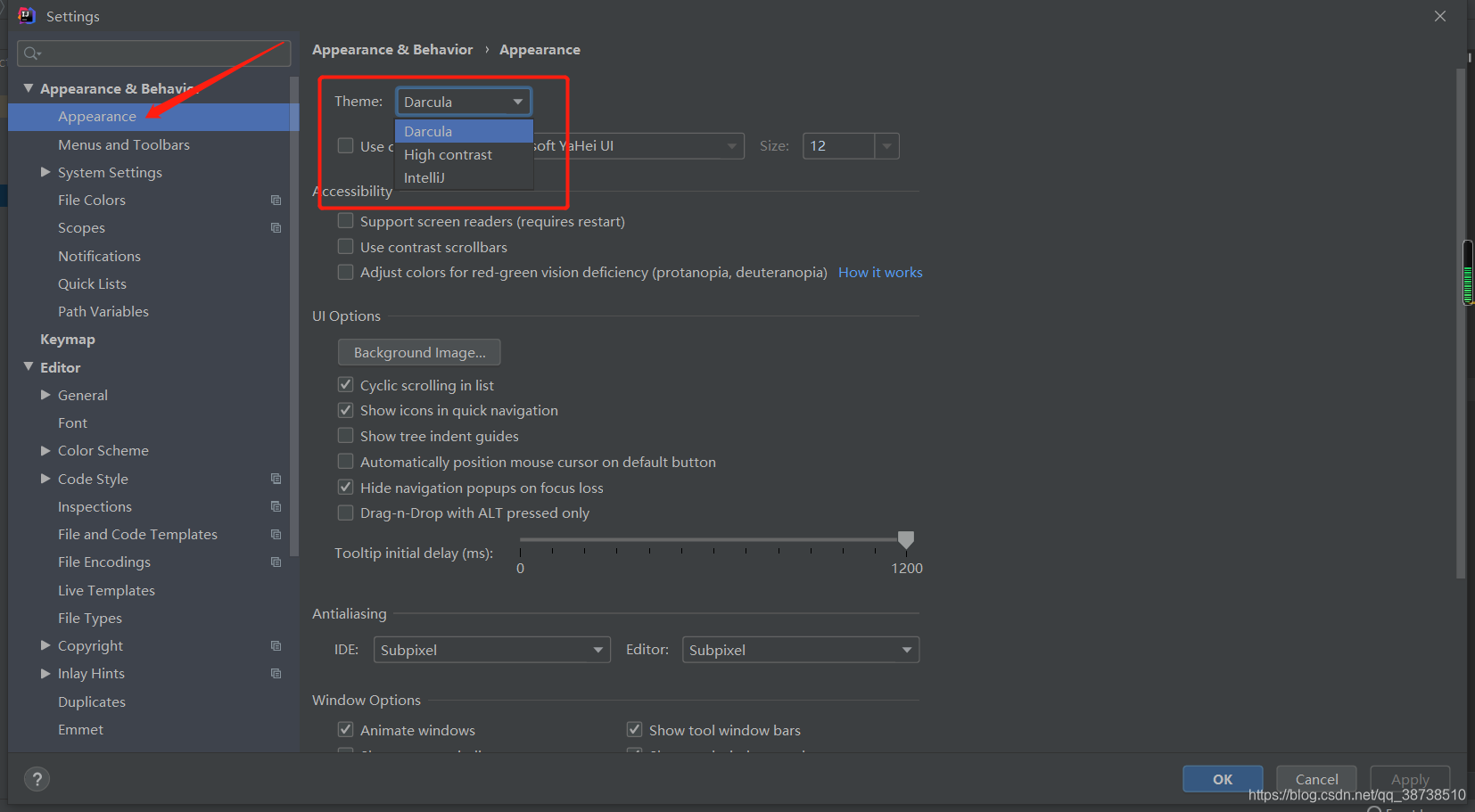Expand the Inlay Hints node
The image size is (1475, 812).
coord(45,673)
